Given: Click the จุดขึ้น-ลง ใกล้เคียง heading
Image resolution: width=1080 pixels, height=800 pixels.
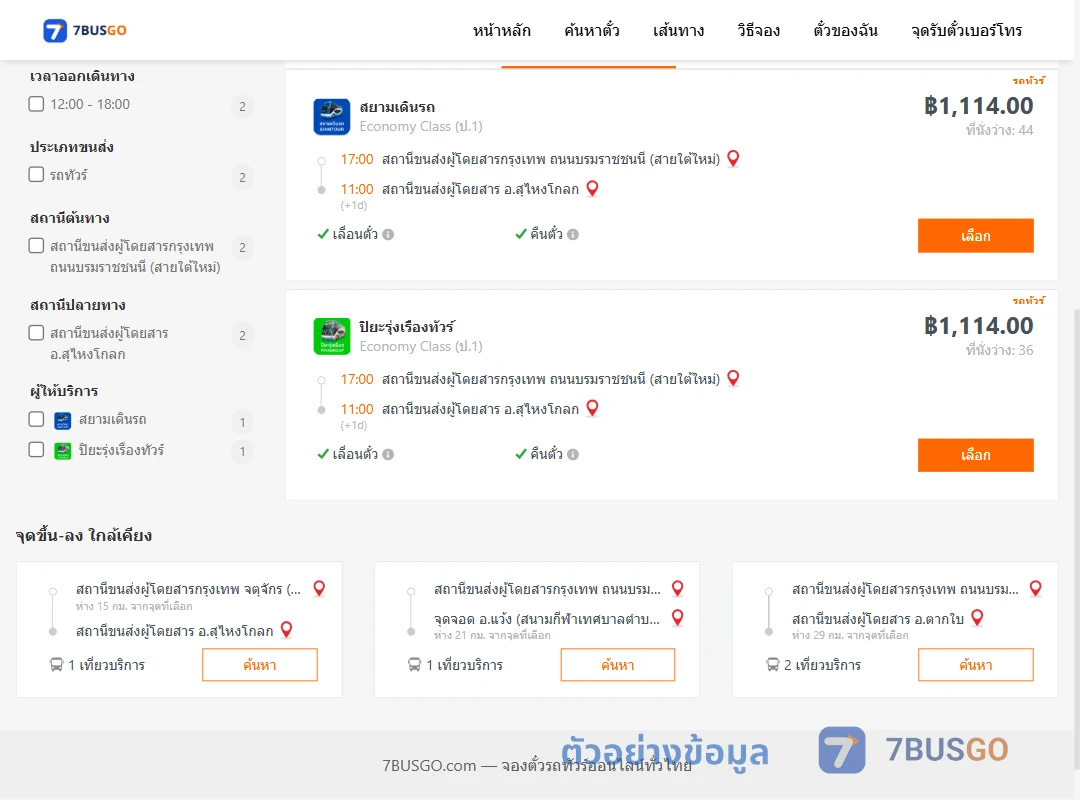Looking at the screenshot, I should pyautogui.click(x=84, y=535).
